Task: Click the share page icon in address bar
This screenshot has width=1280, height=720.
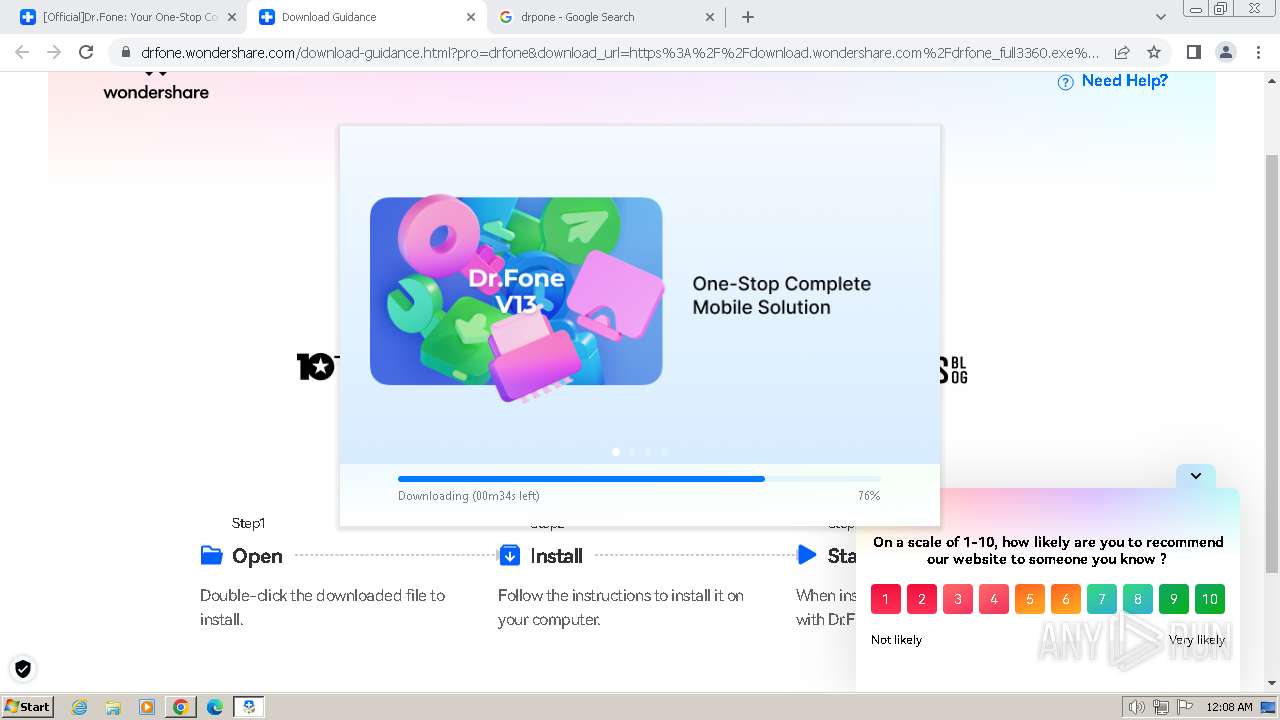Action: 1122,53
